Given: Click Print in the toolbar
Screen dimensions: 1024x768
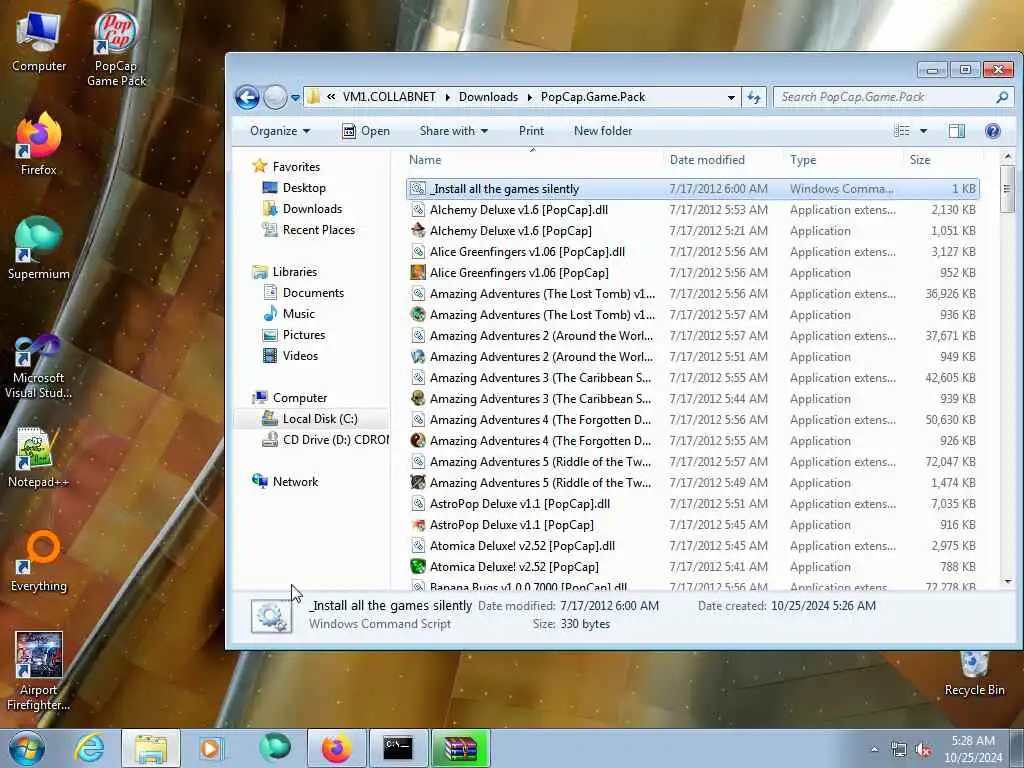Looking at the screenshot, I should pyautogui.click(x=531, y=131).
